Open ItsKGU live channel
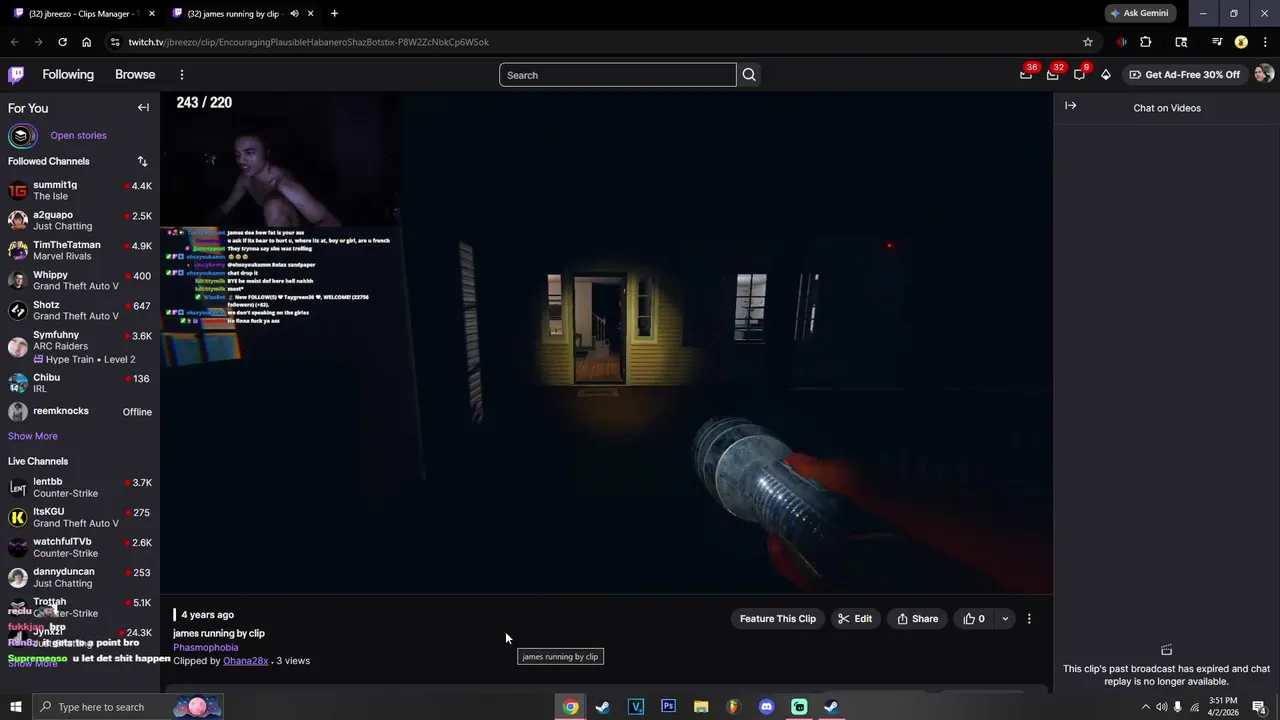 point(80,517)
